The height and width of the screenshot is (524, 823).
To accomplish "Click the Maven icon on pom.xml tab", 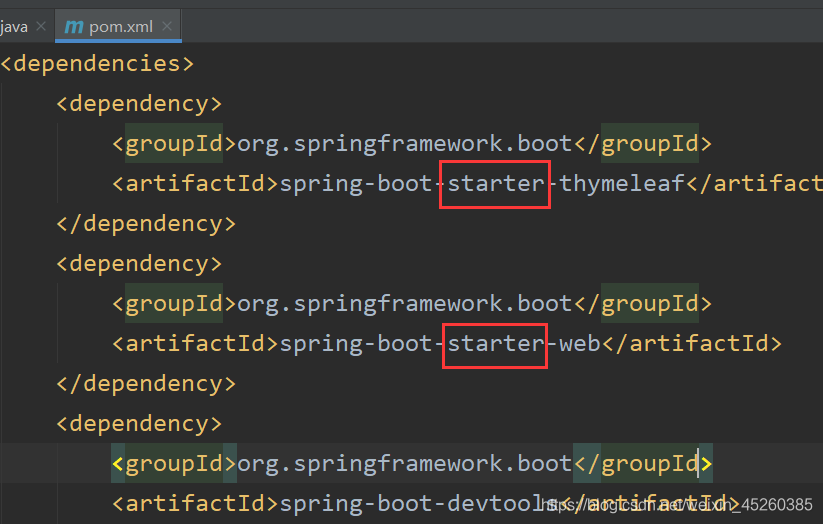I will [x=73, y=26].
